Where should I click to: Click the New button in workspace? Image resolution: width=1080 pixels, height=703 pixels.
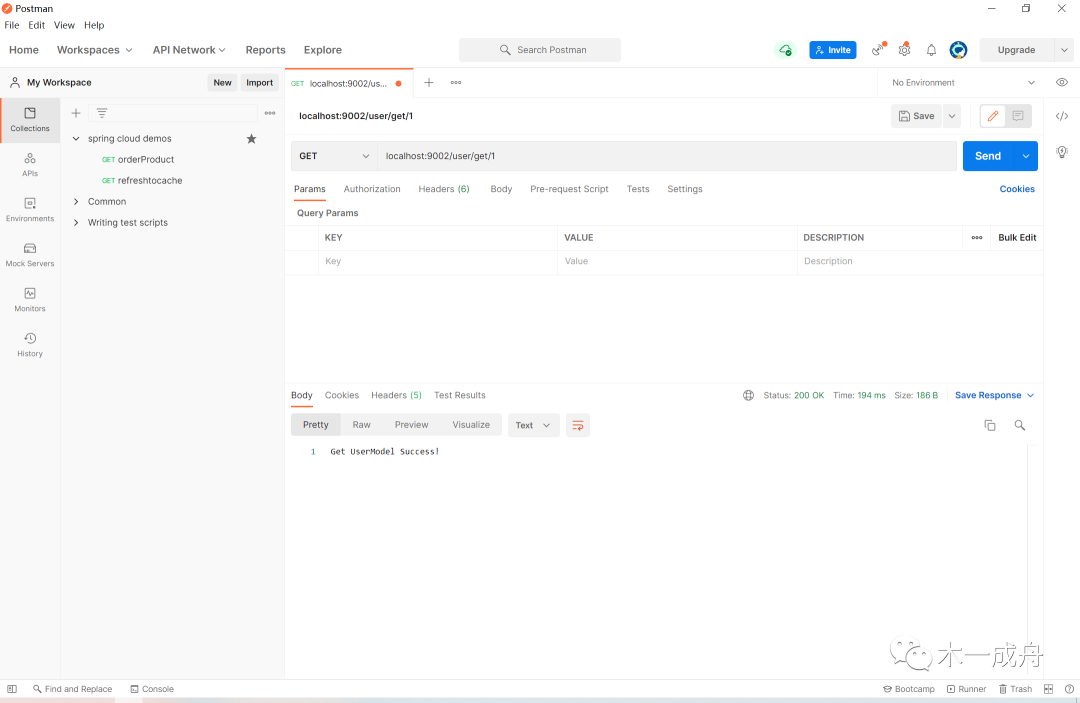point(222,83)
